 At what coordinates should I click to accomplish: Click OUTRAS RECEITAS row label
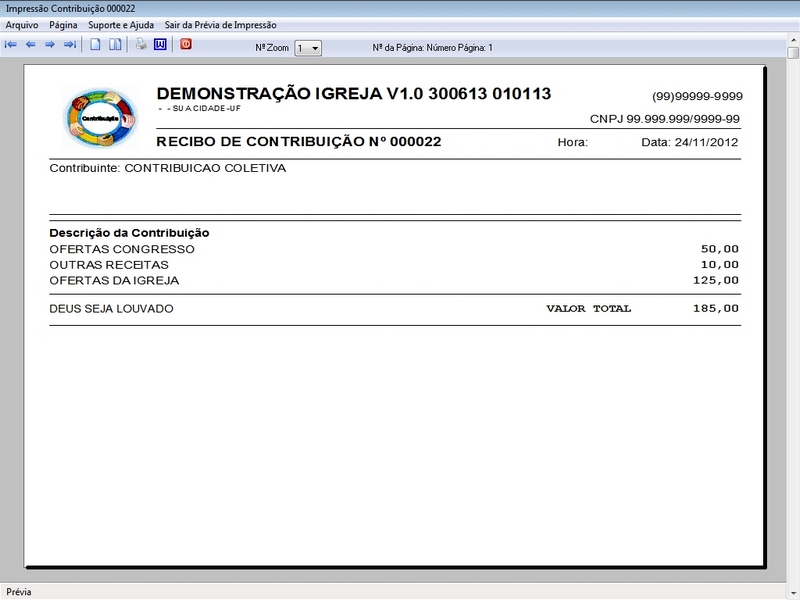[x=109, y=265]
